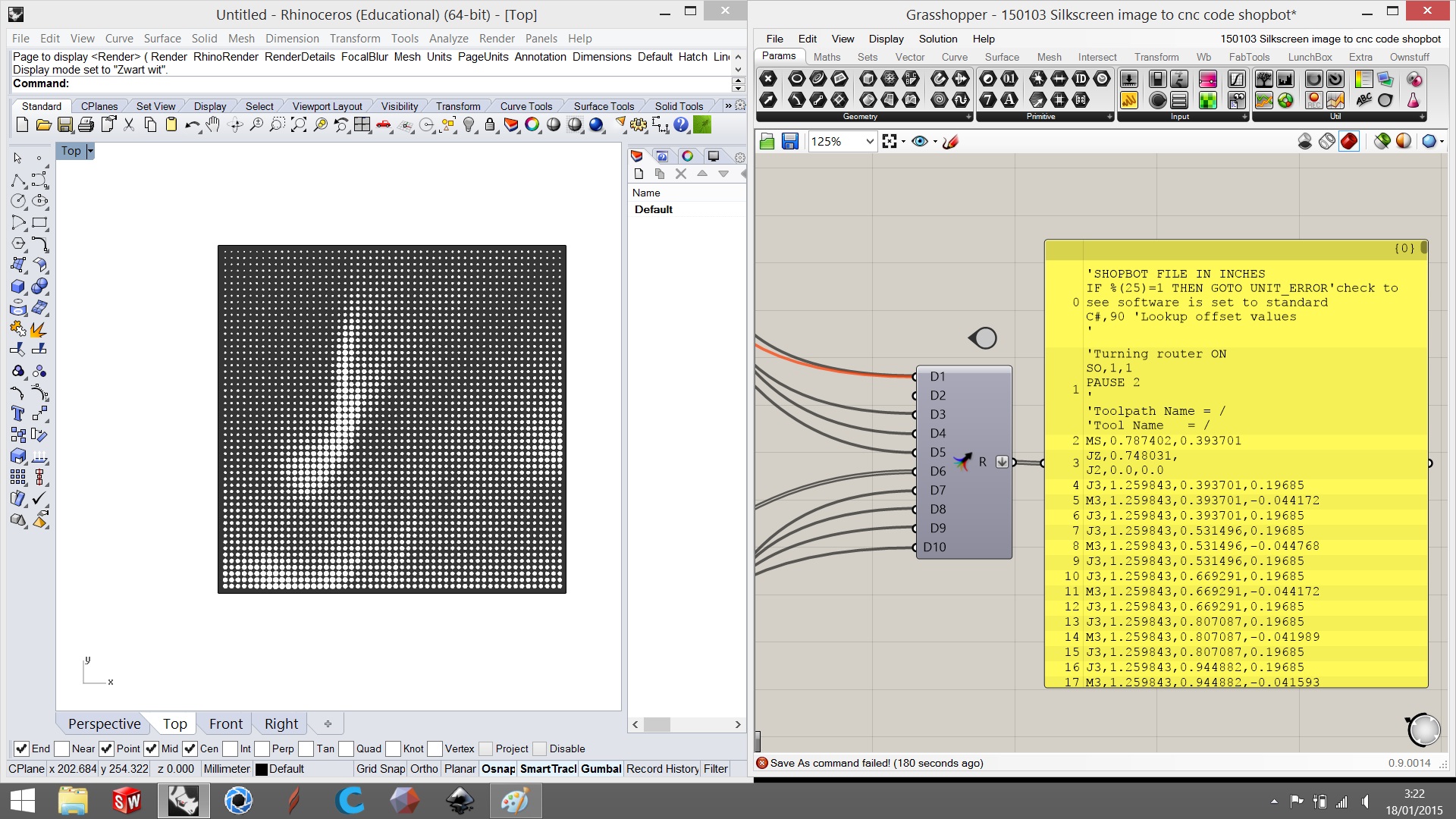The image size is (1456, 819).
Task: Select the Params tab in Grasshopper
Action: pos(779,57)
